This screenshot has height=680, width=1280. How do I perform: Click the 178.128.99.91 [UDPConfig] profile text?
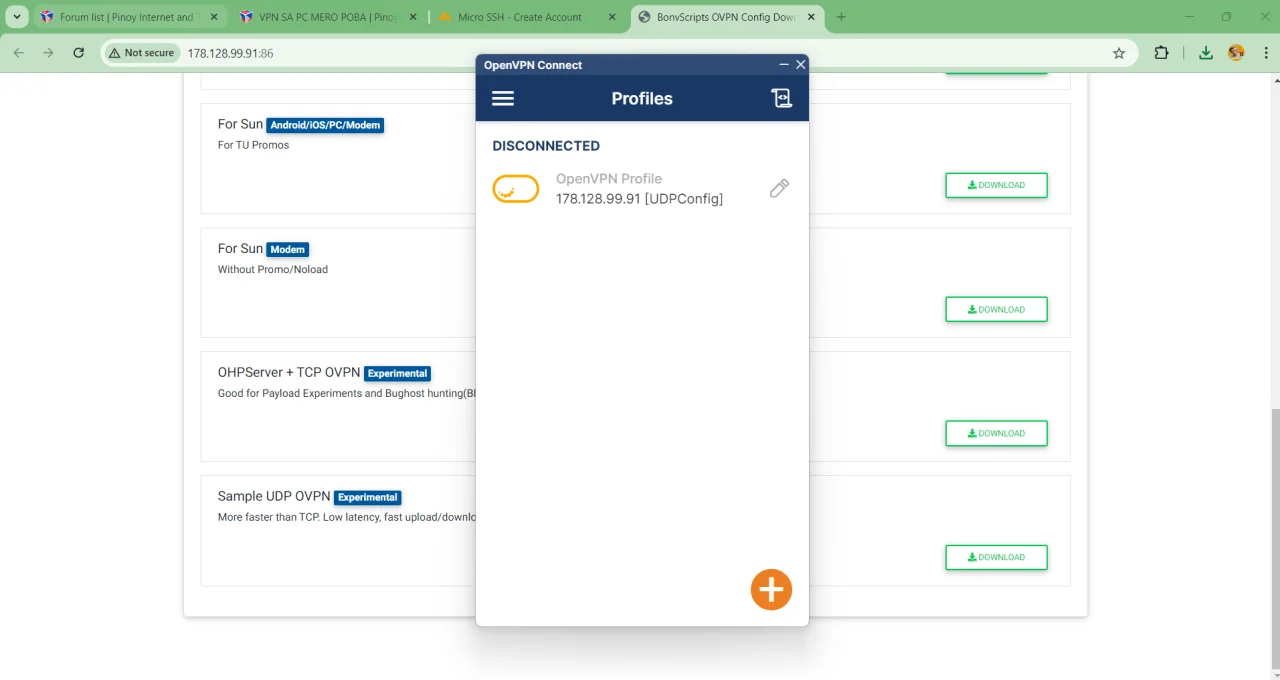pyautogui.click(x=639, y=199)
